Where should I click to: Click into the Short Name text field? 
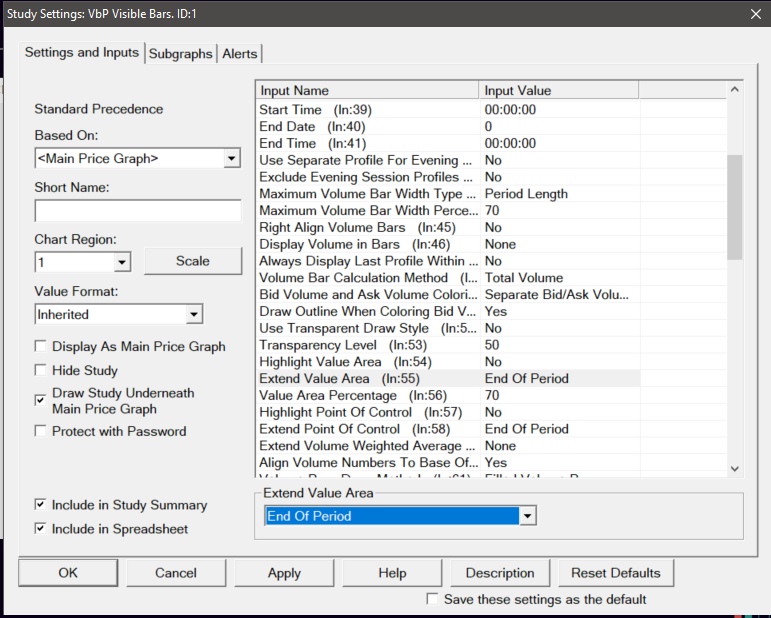[x=138, y=211]
